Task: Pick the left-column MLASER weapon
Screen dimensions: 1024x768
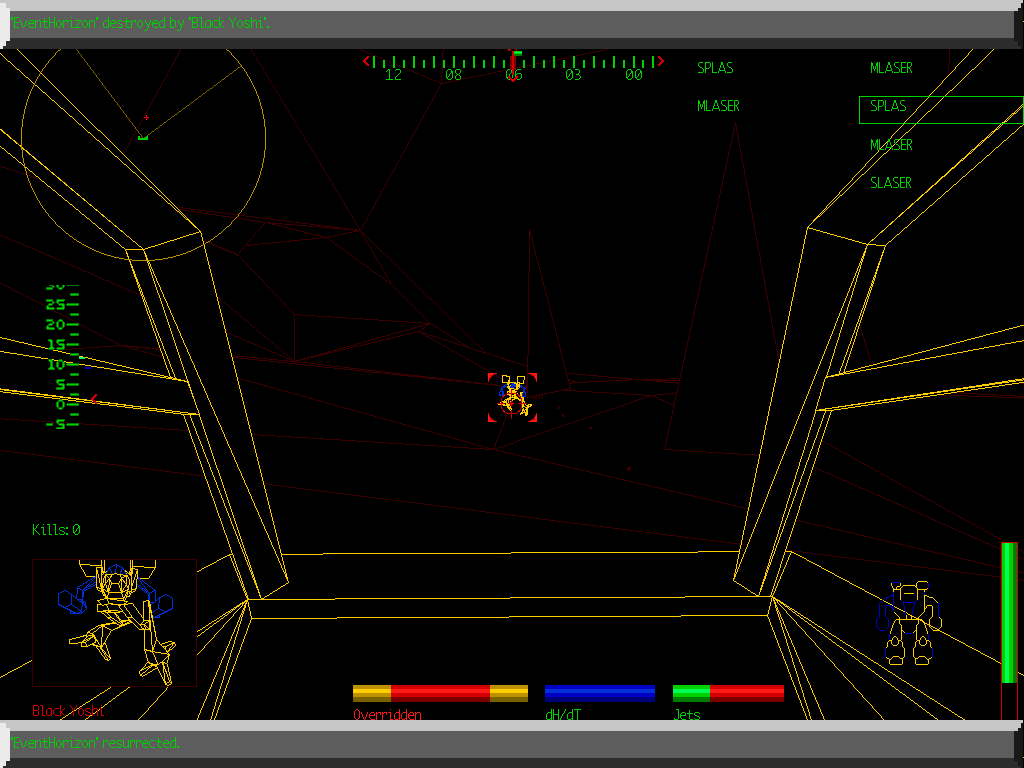Action: pyautogui.click(x=718, y=106)
